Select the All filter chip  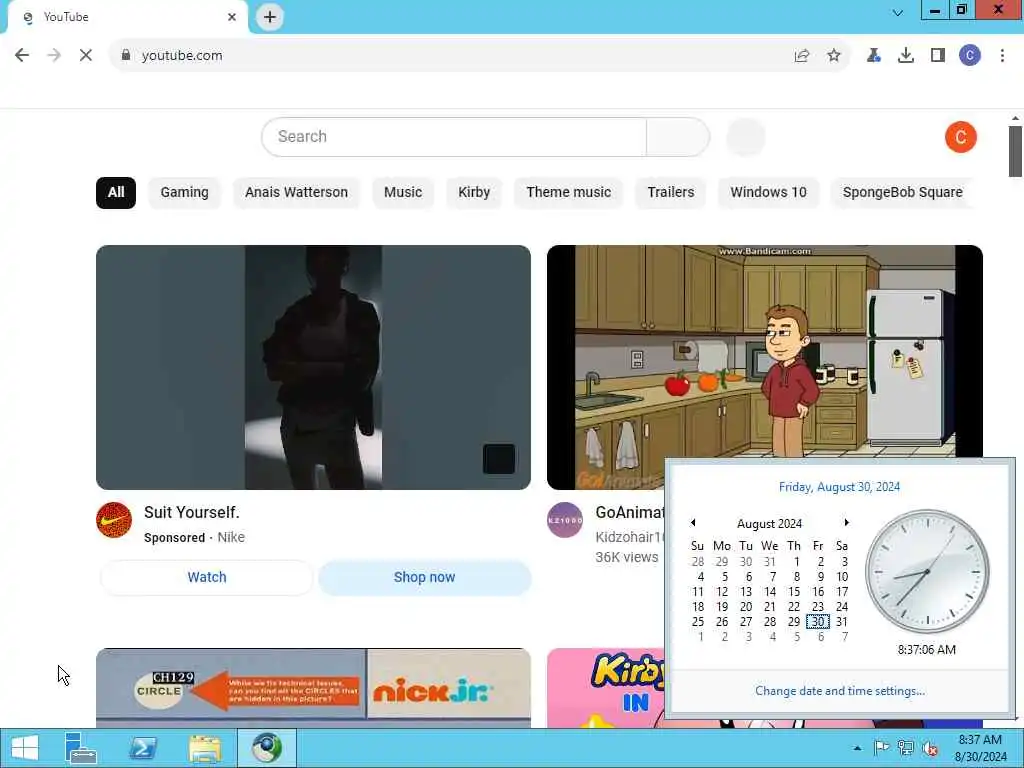coord(116,193)
